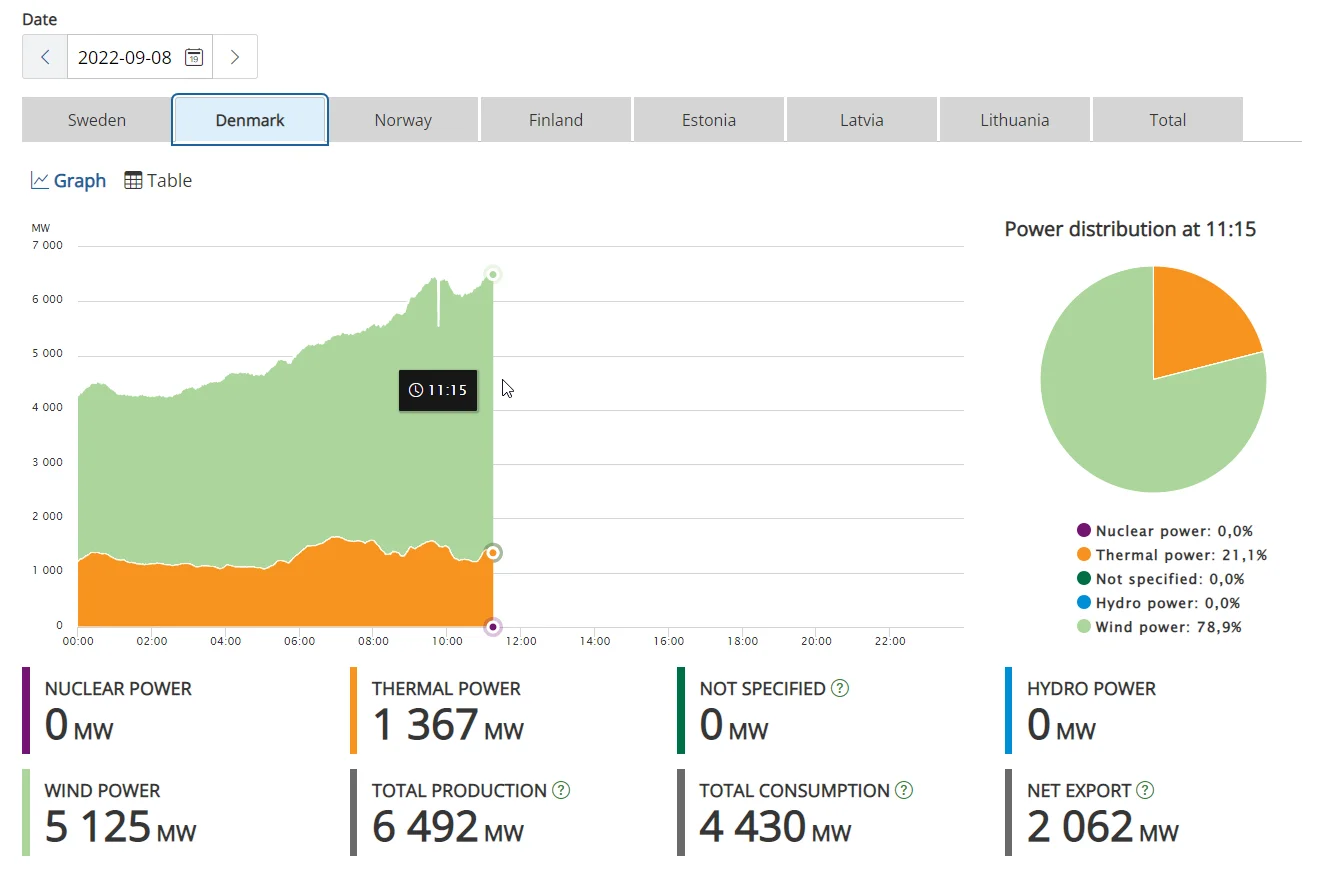Viewport: 1325px width, 883px height.
Task: Select the Sweden tab
Action: (97, 120)
